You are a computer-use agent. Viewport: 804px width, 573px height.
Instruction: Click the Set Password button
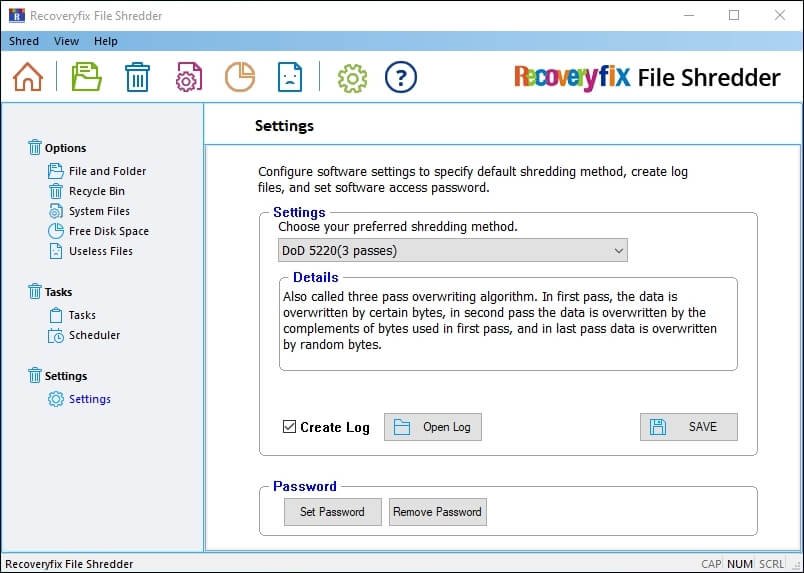(332, 511)
